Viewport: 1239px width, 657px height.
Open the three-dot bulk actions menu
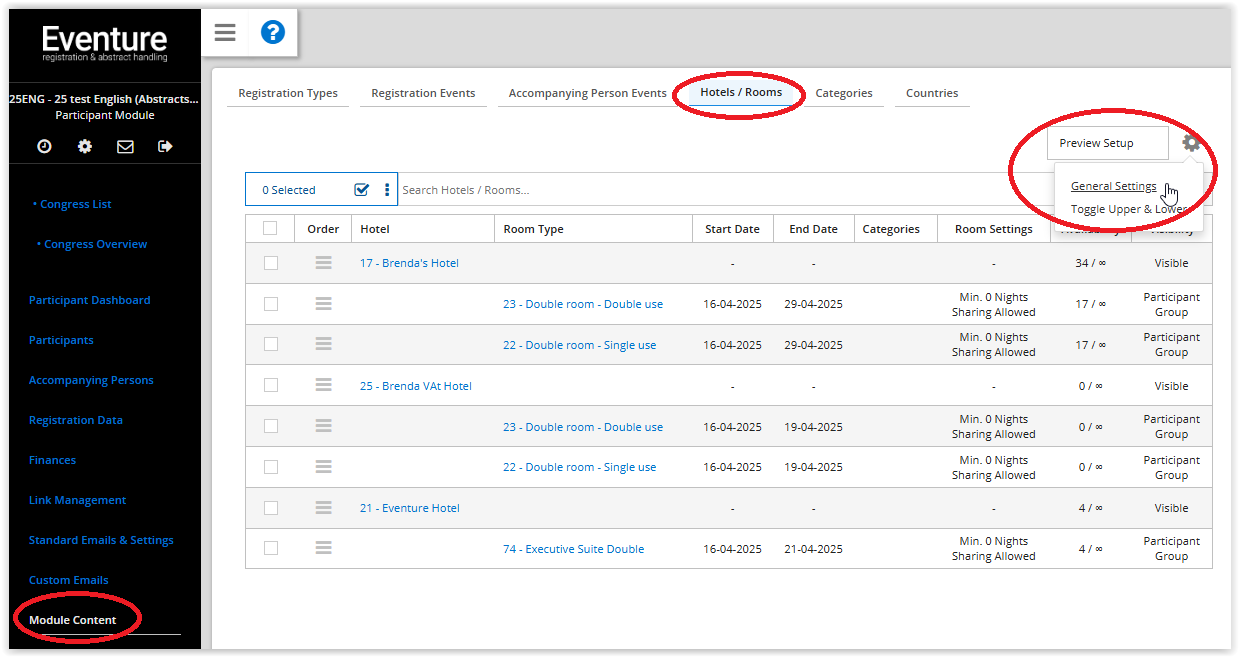387,190
